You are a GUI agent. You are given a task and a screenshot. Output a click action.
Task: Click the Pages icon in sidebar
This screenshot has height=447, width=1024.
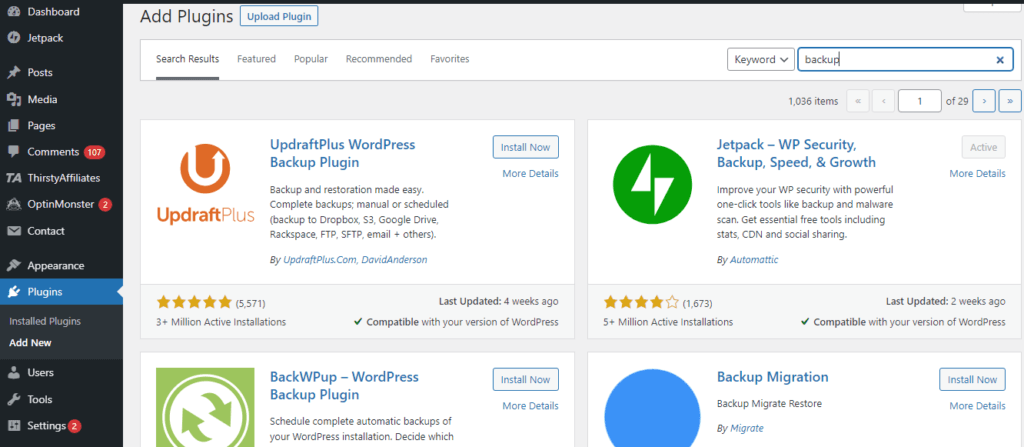click(x=13, y=125)
